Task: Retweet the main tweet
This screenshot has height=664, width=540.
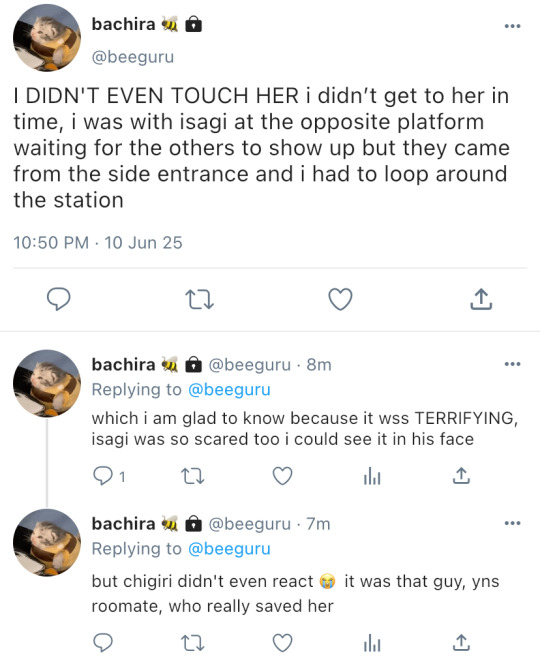Action: point(199,299)
